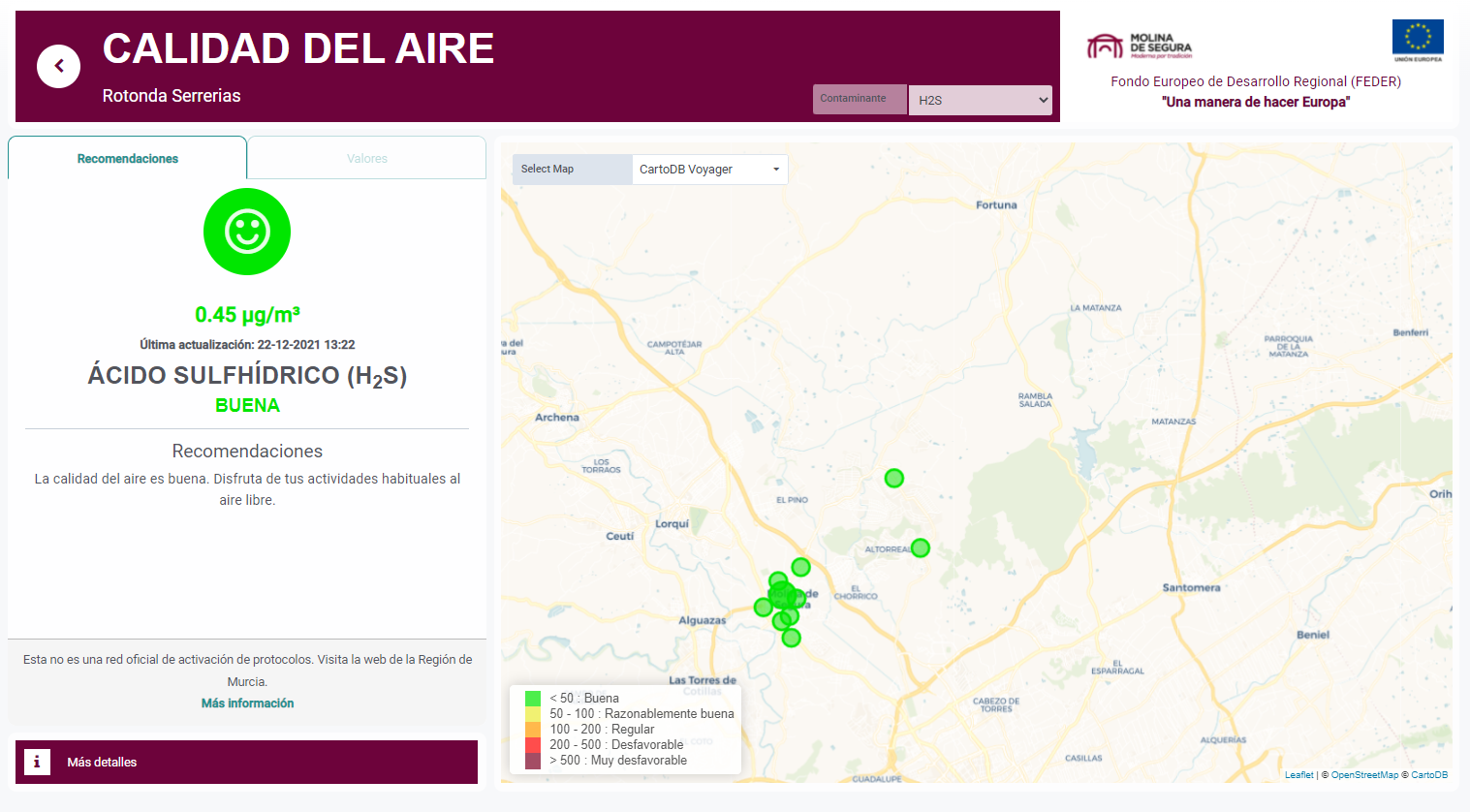Select the green station marker near Altorreal

pyautogui.click(x=921, y=547)
